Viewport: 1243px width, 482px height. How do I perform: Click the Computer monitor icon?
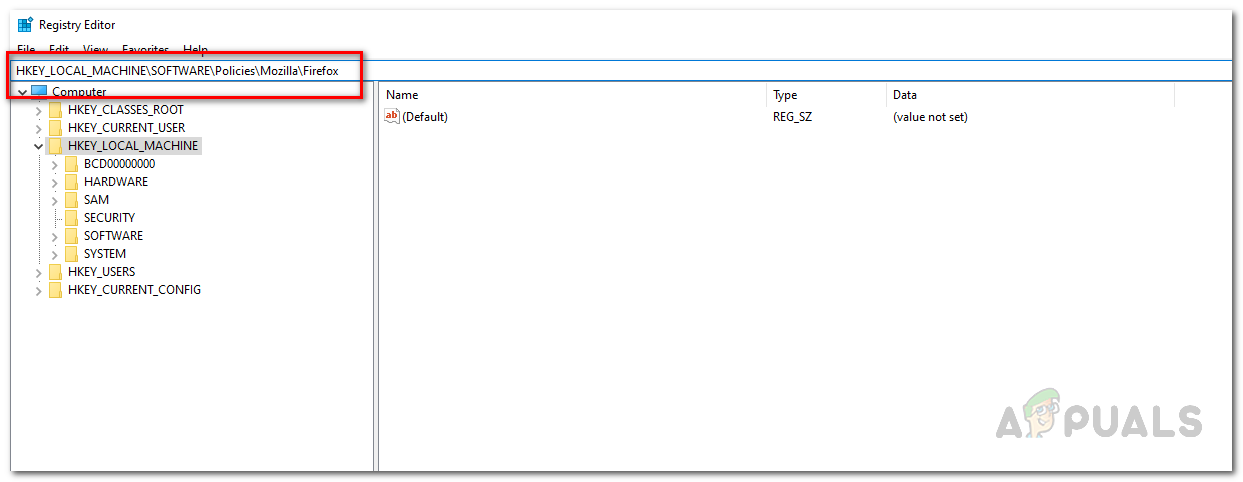tap(39, 92)
